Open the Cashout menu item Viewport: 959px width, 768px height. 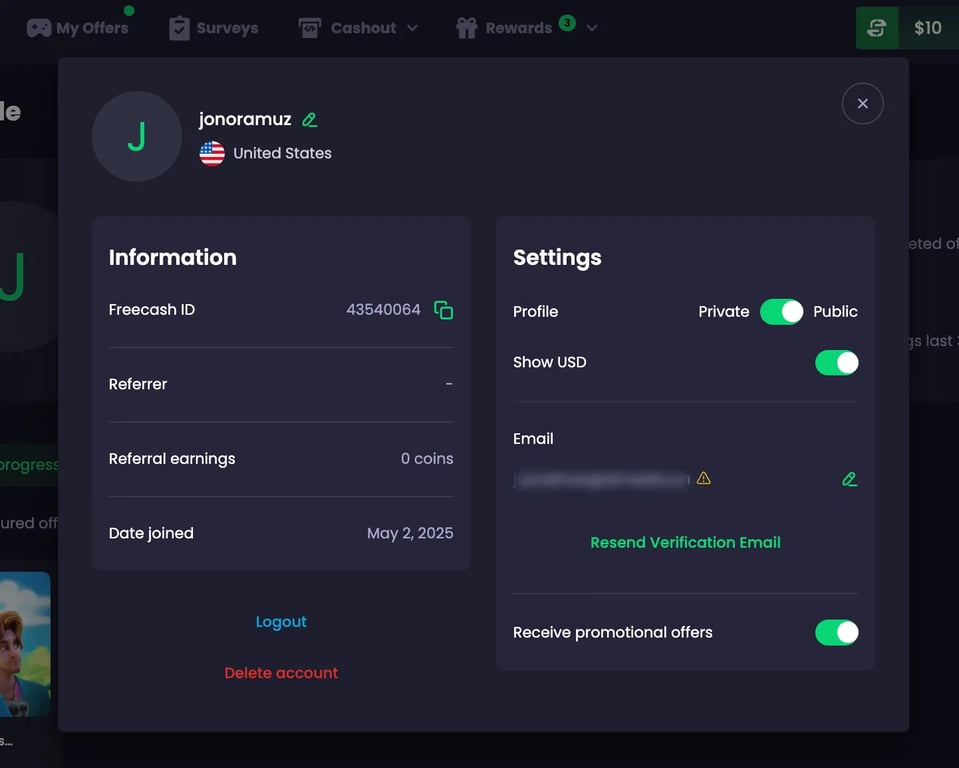point(358,28)
